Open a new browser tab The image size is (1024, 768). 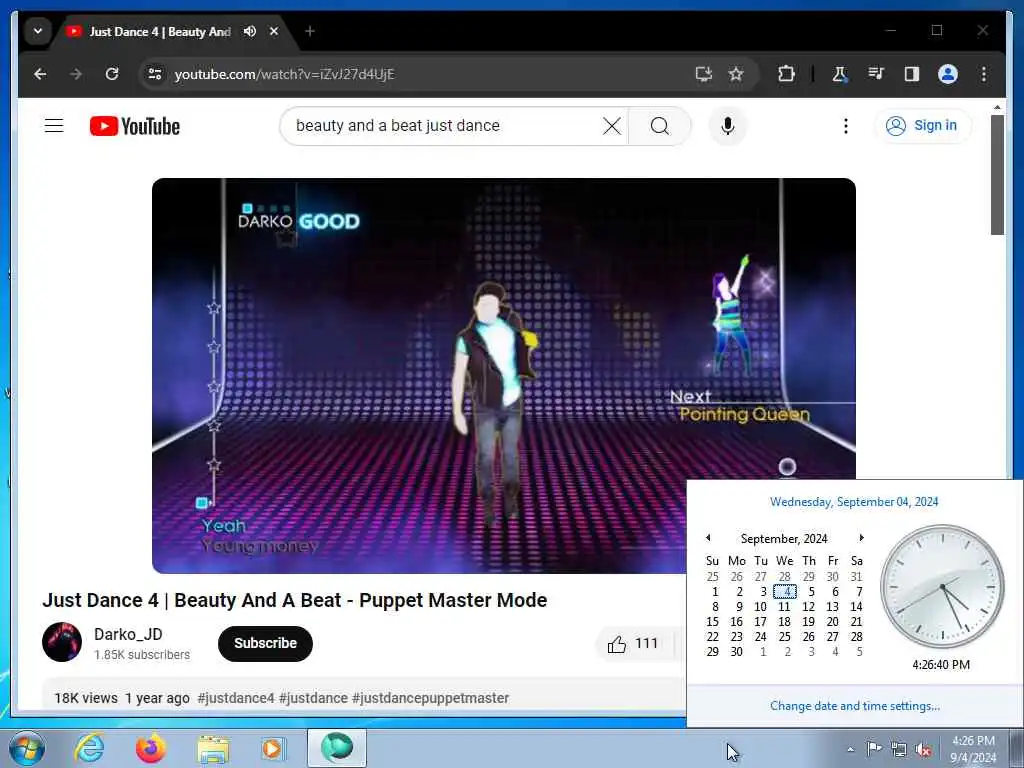(x=310, y=31)
